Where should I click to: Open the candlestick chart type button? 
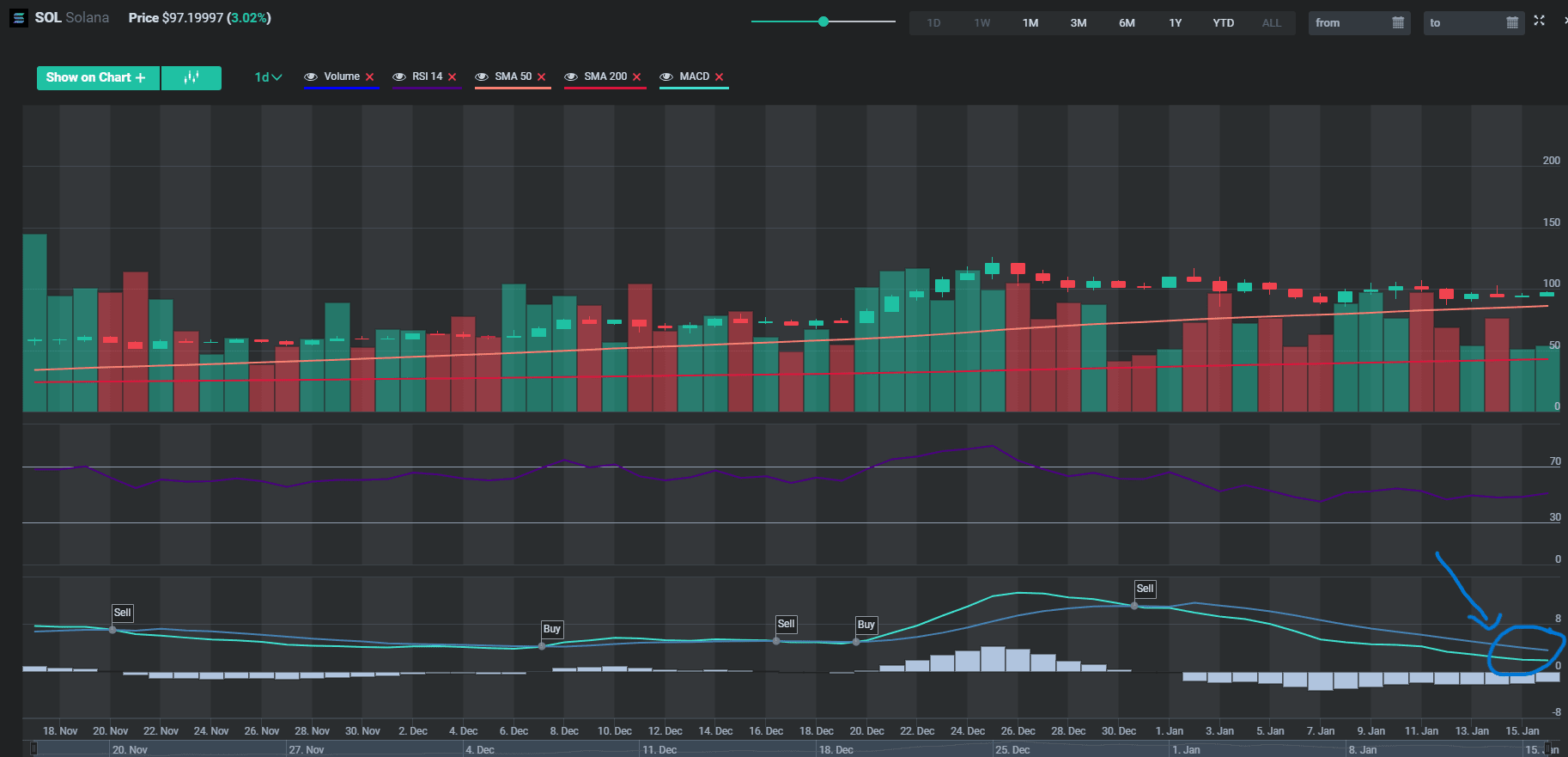tap(191, 77)
